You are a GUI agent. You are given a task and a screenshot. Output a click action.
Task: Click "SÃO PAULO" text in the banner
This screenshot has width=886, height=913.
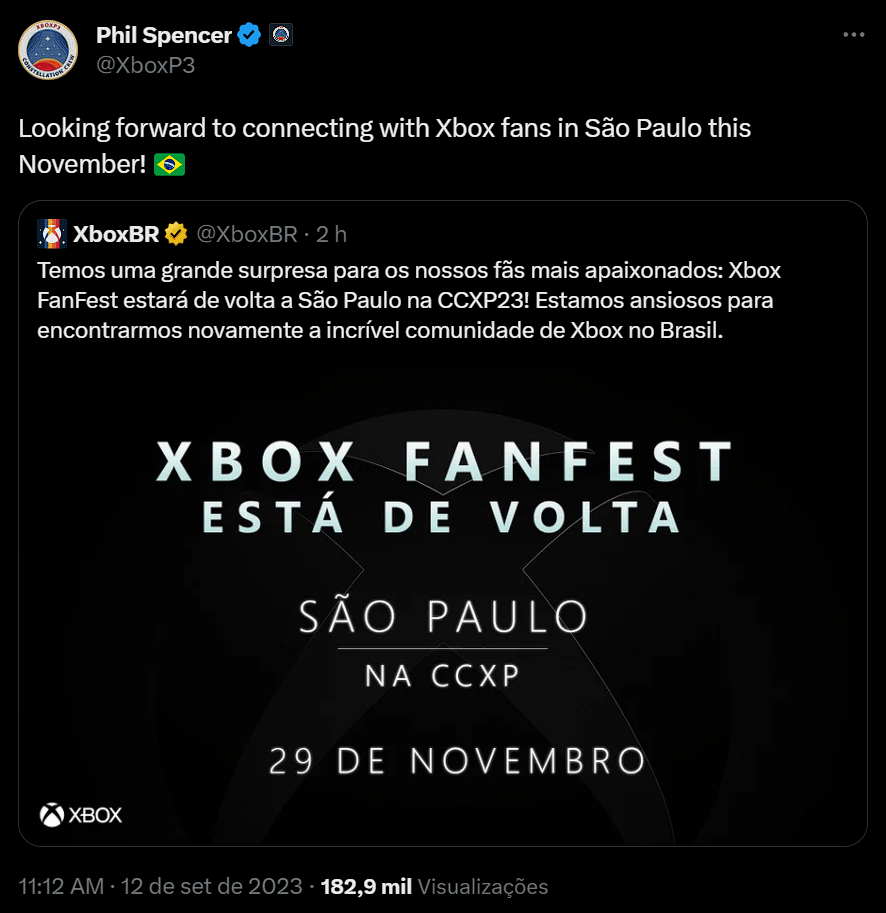click(x=443, y=616)
